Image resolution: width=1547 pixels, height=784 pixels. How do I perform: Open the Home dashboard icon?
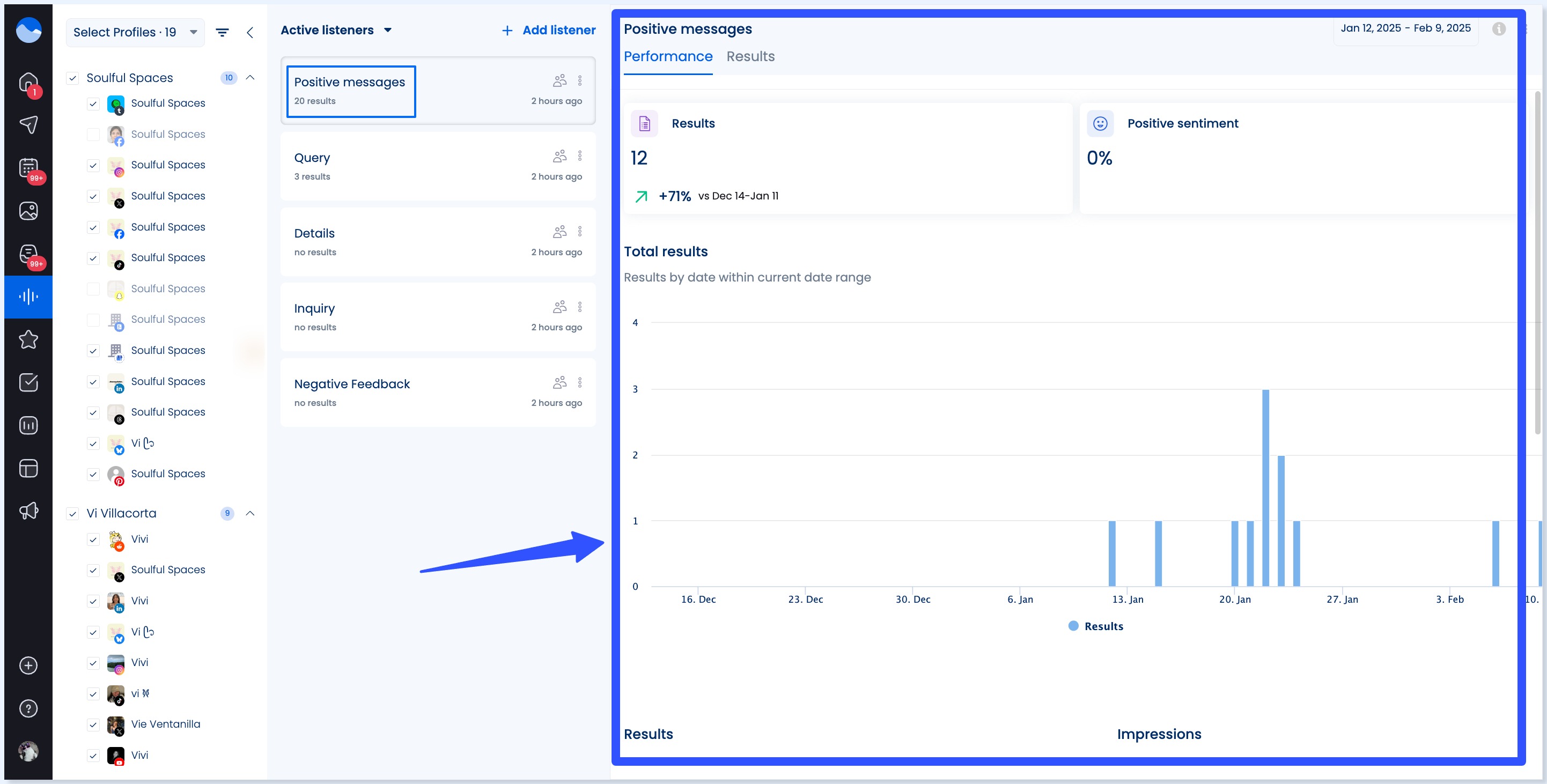point(28,82)
